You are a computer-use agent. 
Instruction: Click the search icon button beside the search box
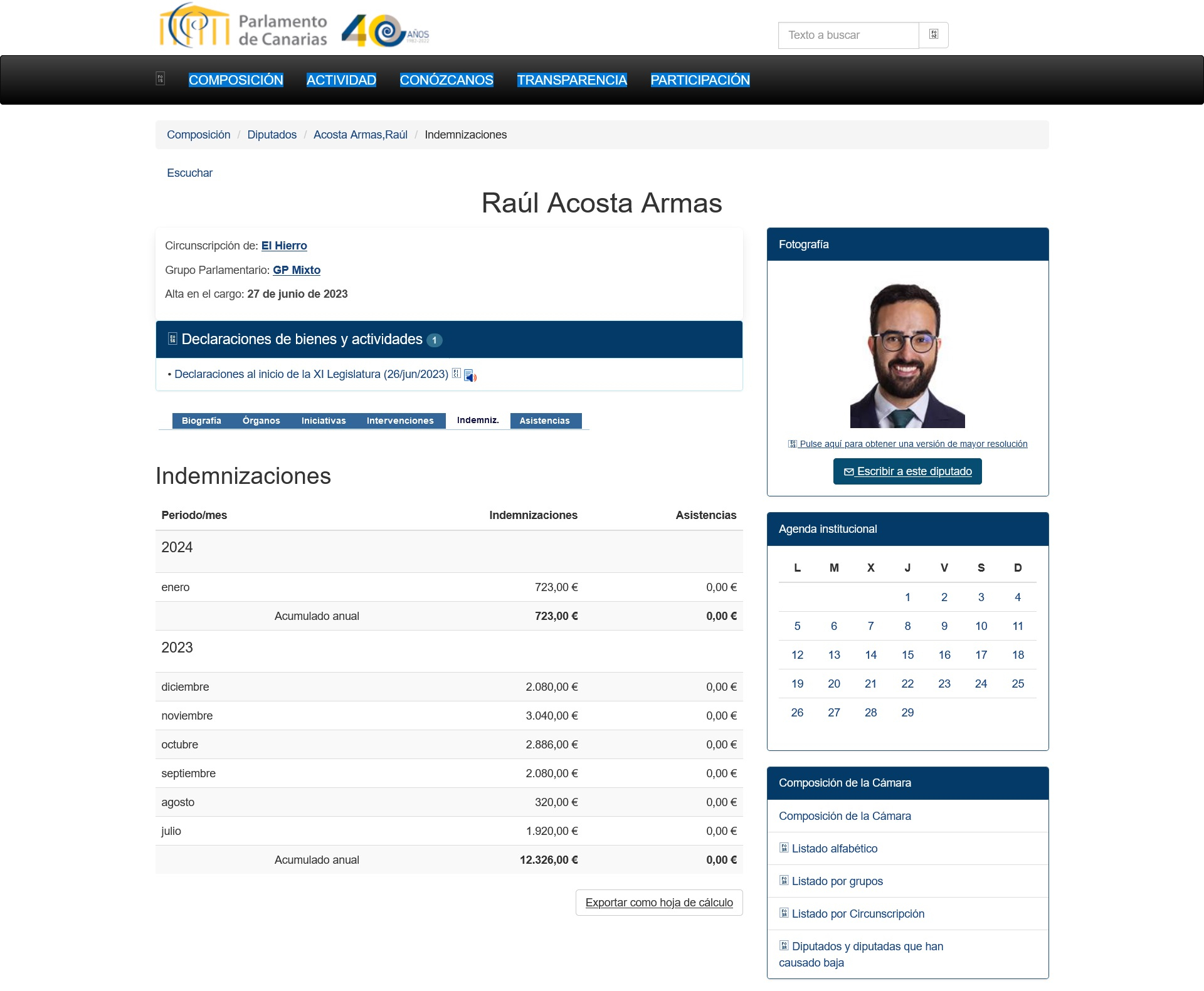pos(933,35)
